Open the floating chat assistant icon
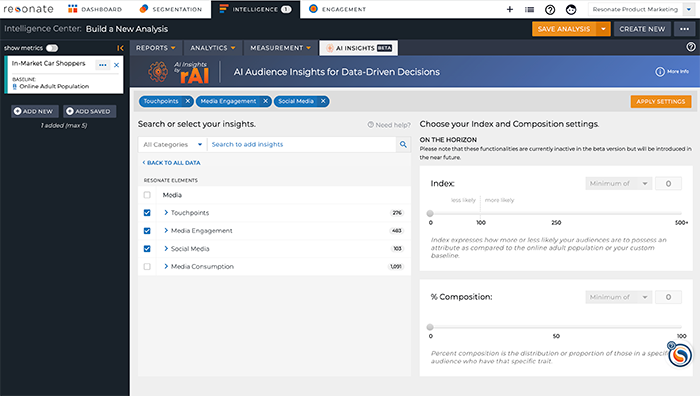 [x=679, y=355]
